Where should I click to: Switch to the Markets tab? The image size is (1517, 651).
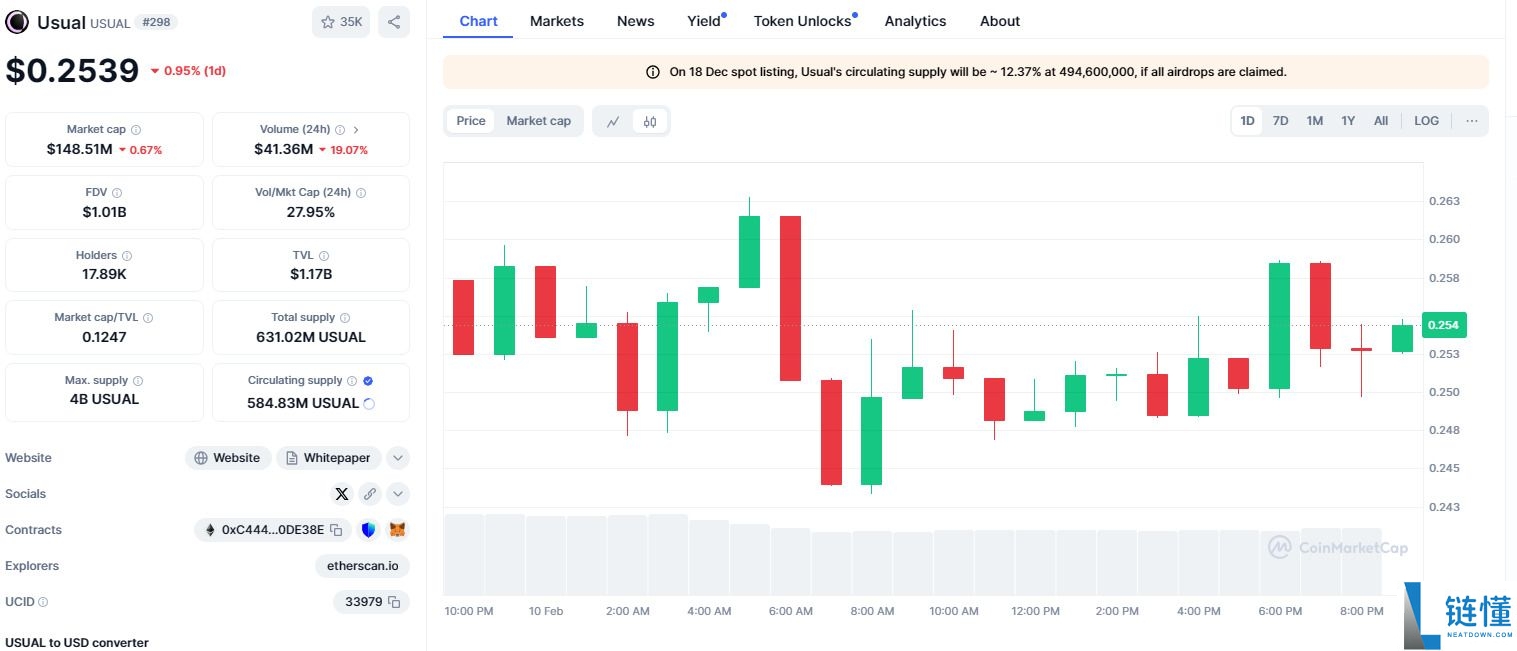click(557, 21)
